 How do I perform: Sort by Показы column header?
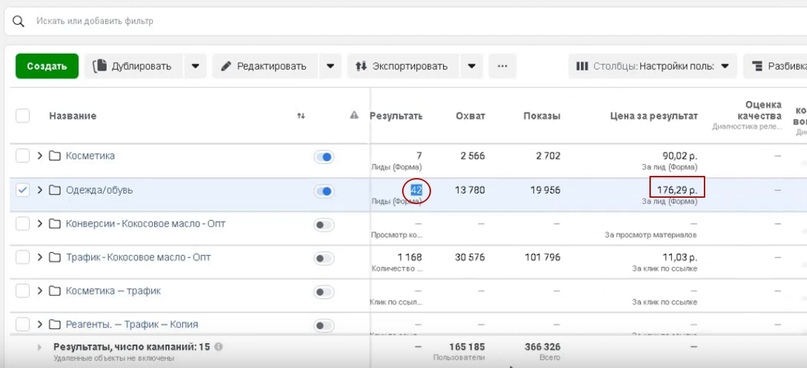[542, 116]
